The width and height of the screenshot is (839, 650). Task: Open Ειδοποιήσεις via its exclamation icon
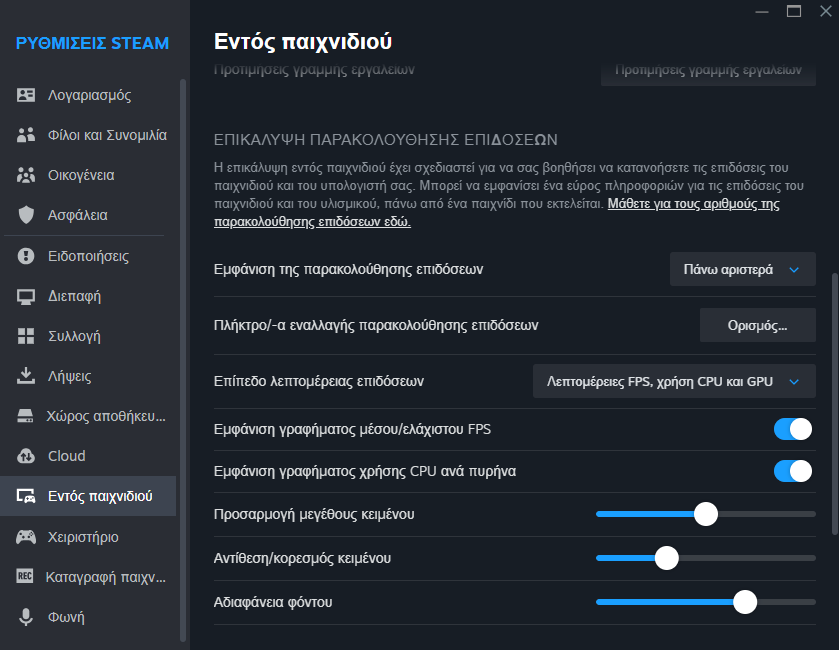click(x=27, y=256)
